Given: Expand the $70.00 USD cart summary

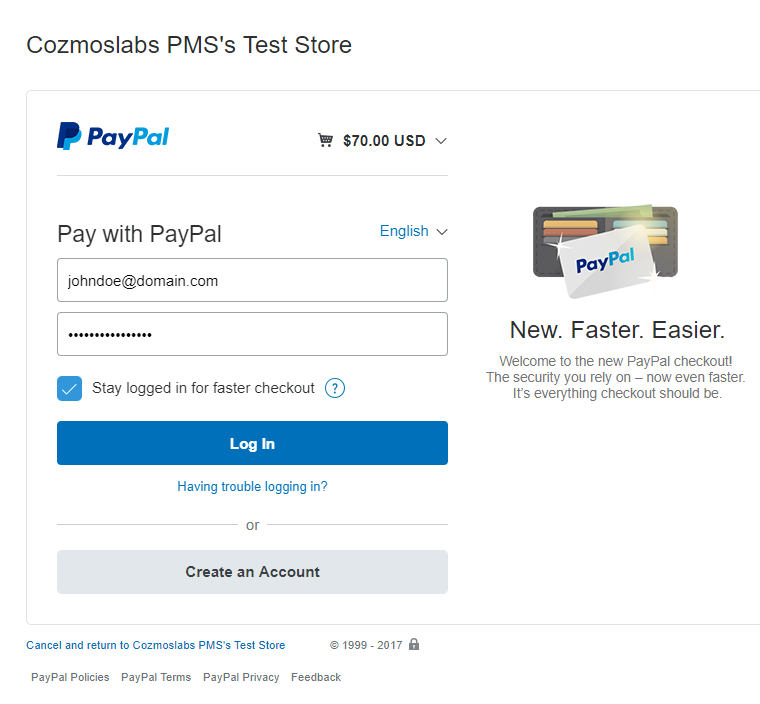Looking at the screenshot, I should [383, 141].
